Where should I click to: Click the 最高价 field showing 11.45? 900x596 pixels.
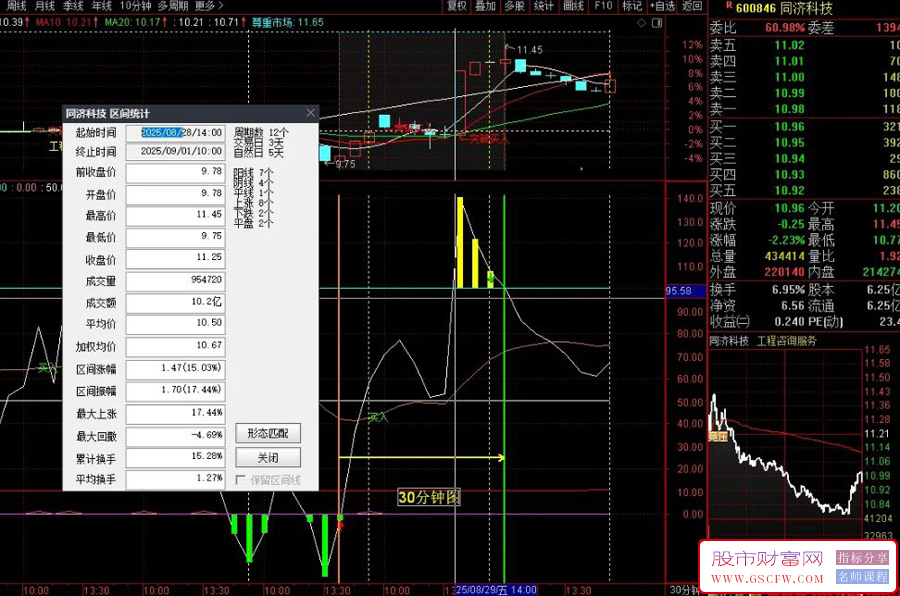pyautogui.click(x=176, y=215)
